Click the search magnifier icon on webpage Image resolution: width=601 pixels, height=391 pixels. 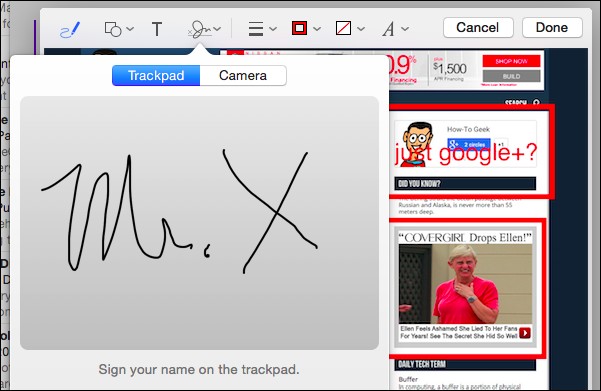[536, 103]
